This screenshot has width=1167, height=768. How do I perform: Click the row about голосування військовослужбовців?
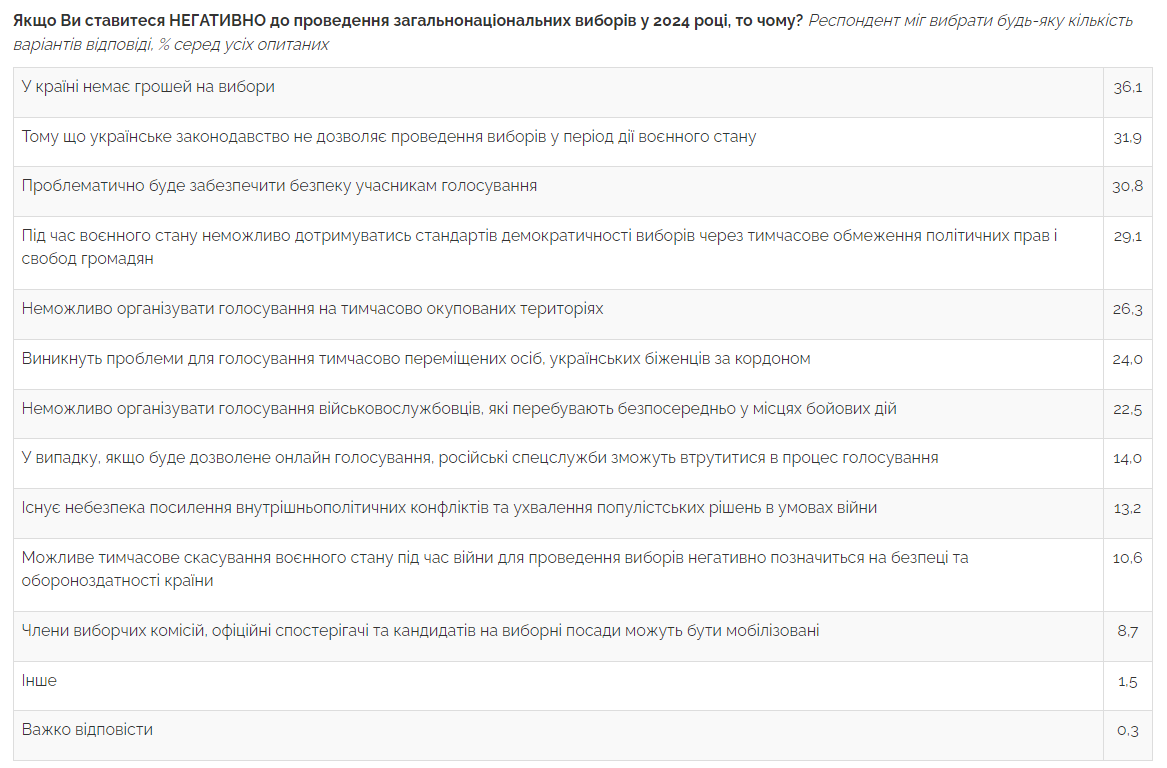click(459, 408)
